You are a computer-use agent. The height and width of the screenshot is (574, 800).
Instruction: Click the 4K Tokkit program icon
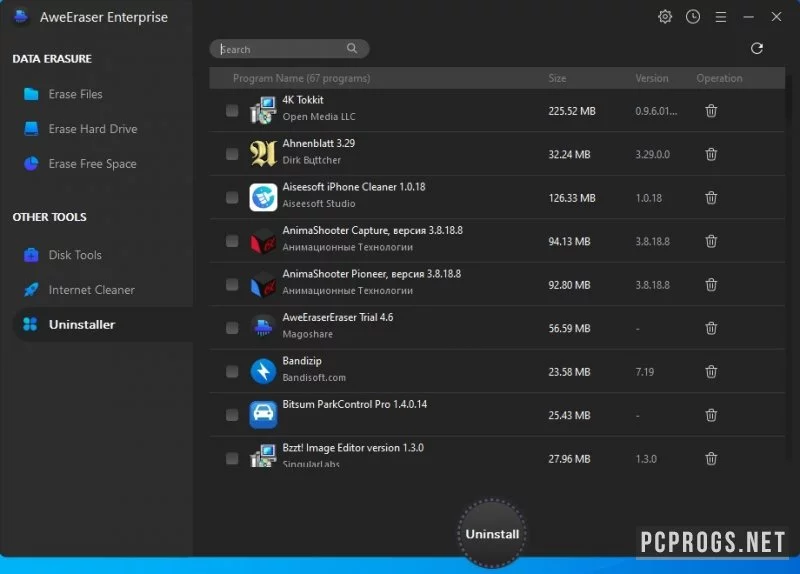[263, 110]
